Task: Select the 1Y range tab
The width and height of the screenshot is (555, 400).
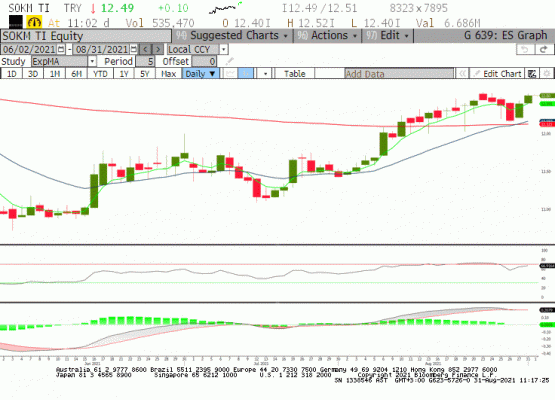Action: coord(124,74)
